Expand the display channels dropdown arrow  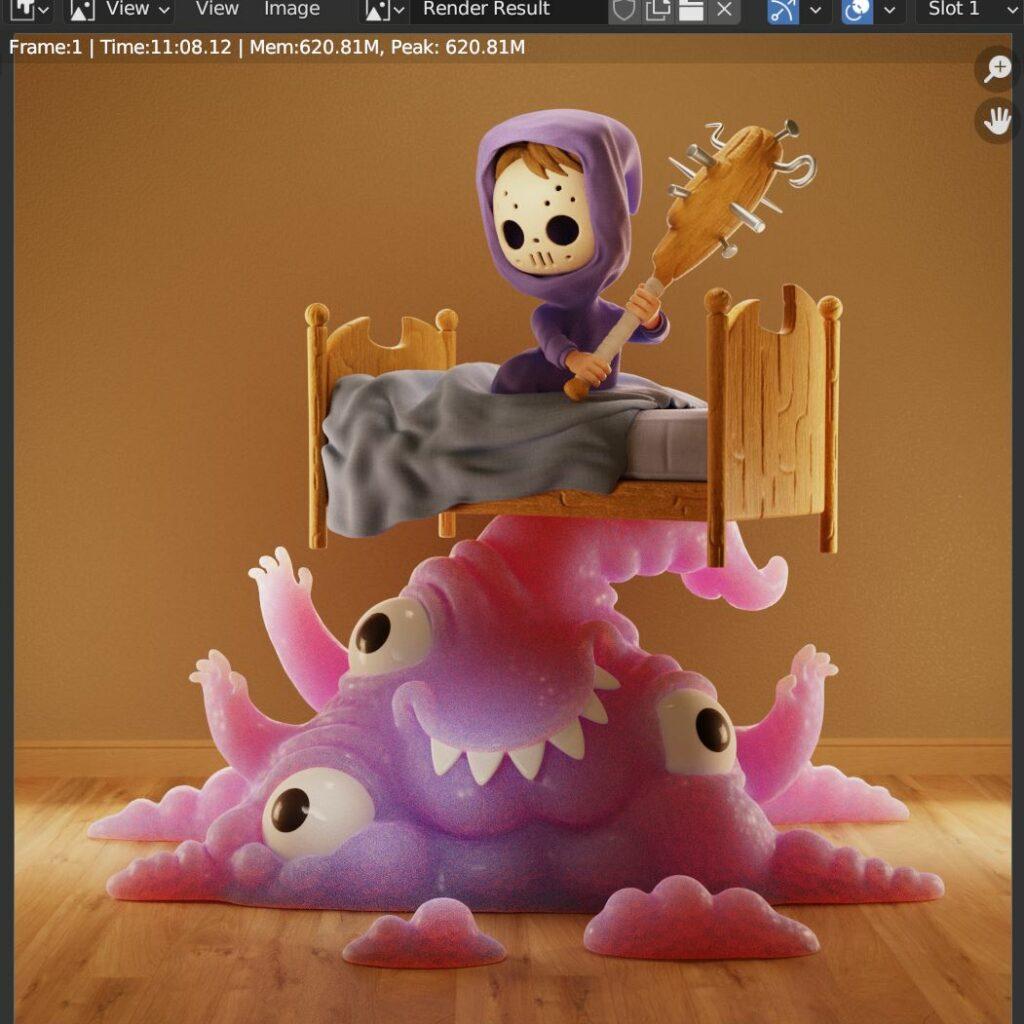[889, 9]
